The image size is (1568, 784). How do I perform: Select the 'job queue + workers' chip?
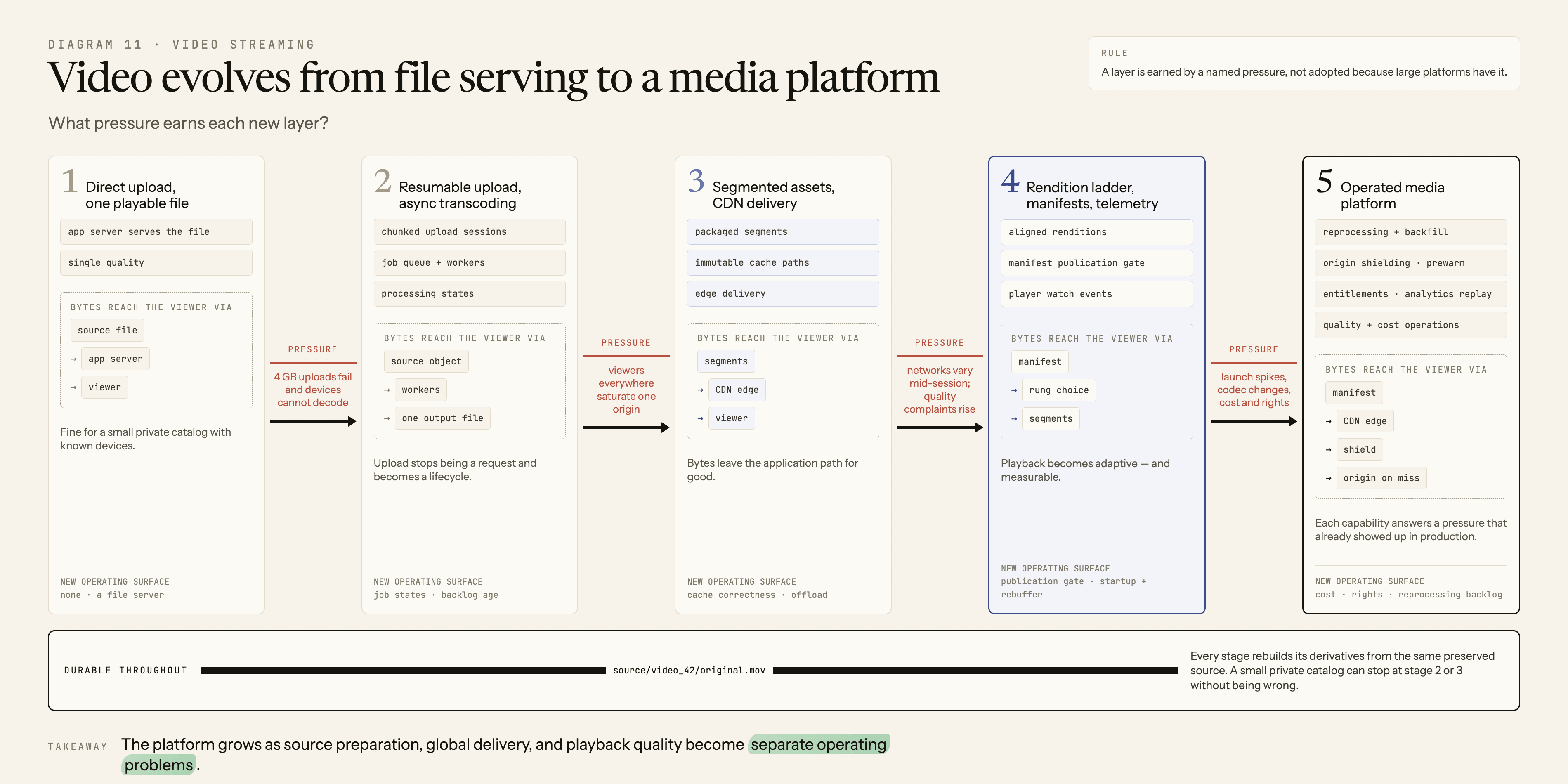469,262
